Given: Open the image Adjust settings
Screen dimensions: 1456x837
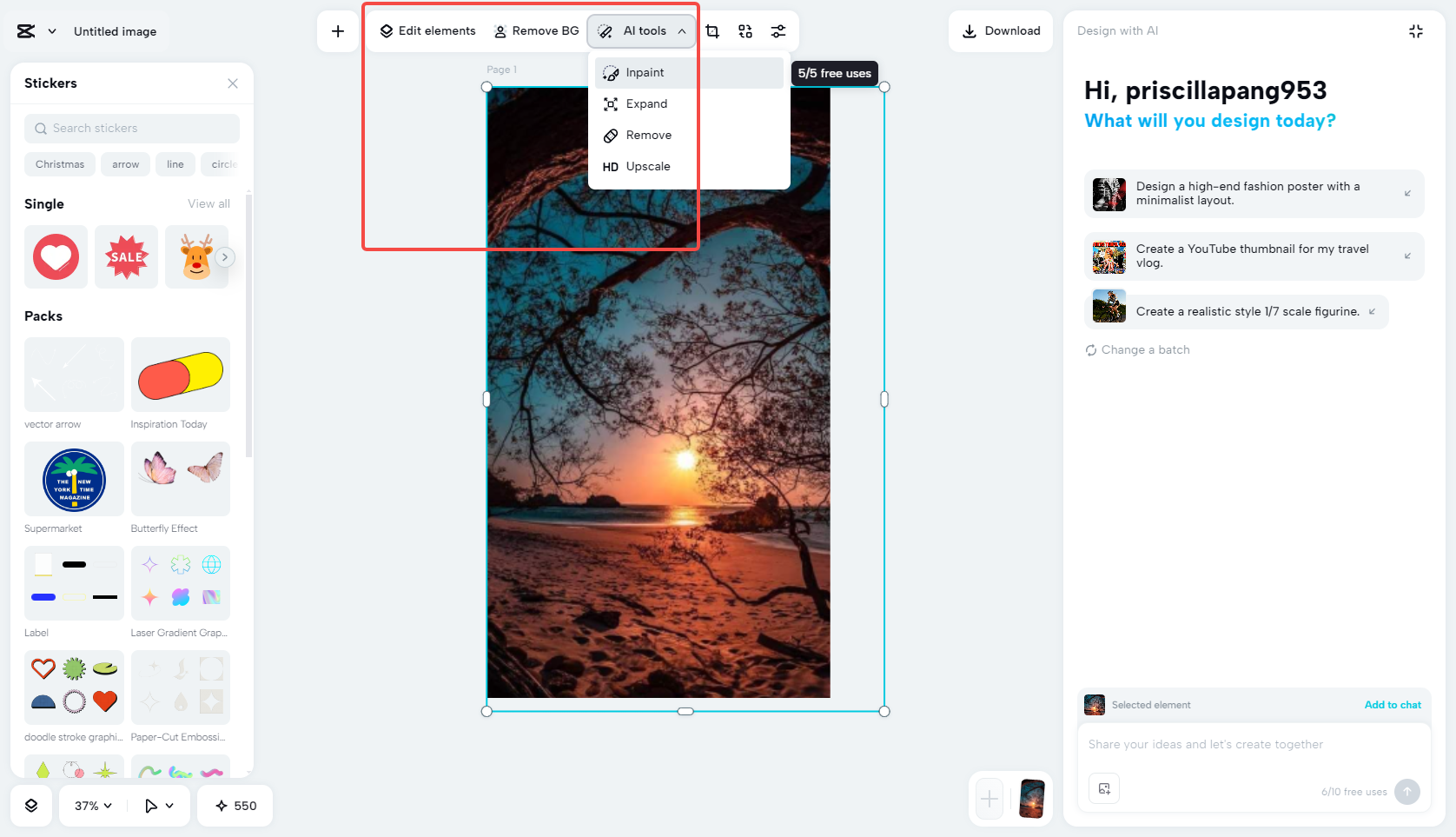Looking at the screenshot, I should 778,30.
